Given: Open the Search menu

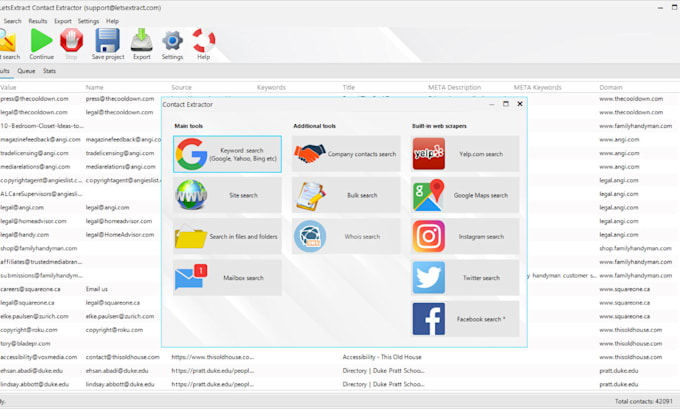Looking at the screenshot, I should point(12,21).
